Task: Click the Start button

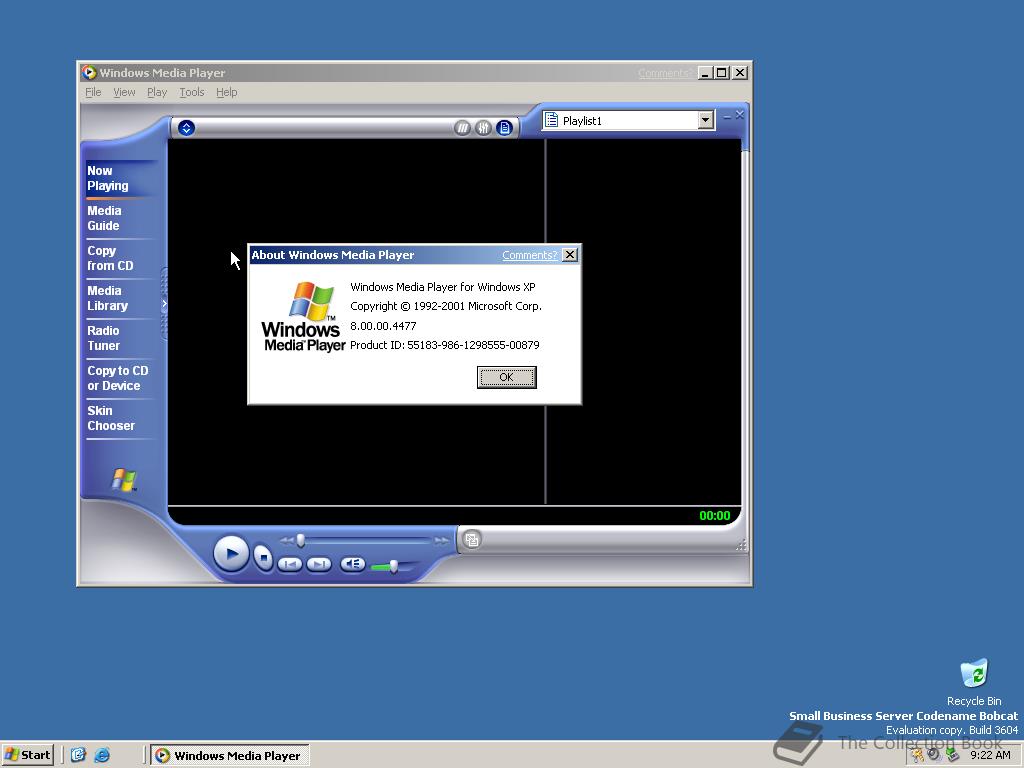Action: (27, 755)
